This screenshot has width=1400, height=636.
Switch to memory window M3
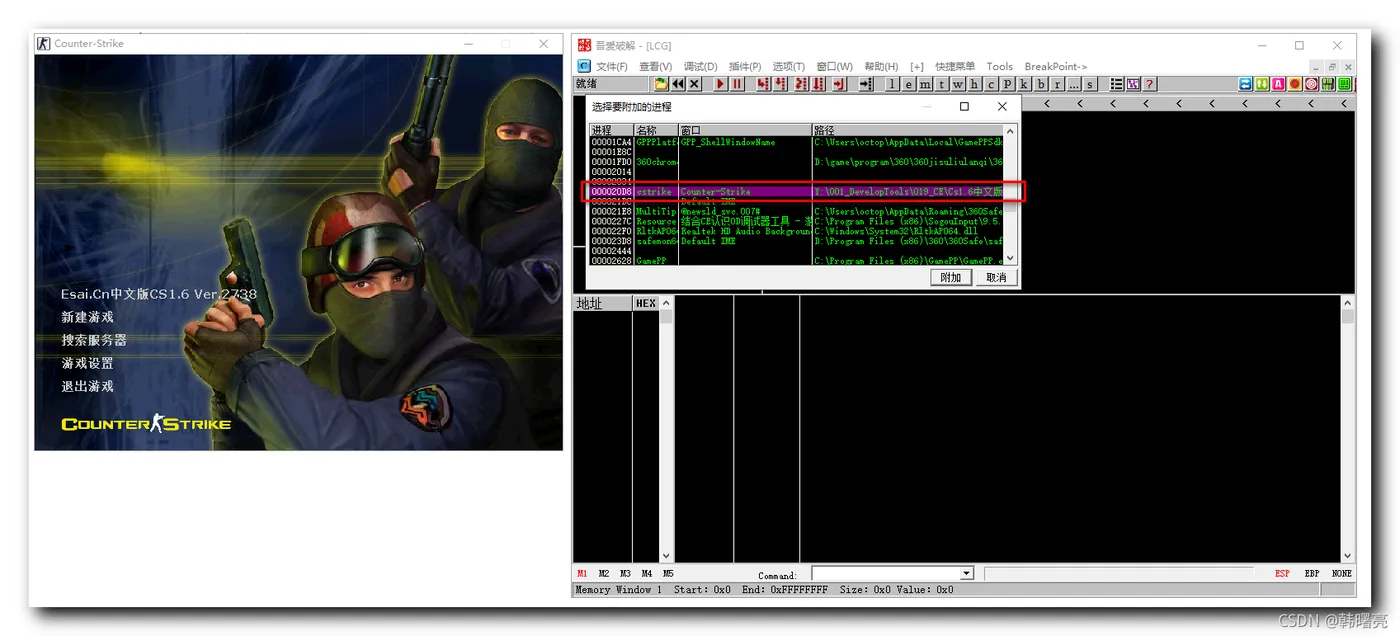pyautogui.click(x=625, y=574)
